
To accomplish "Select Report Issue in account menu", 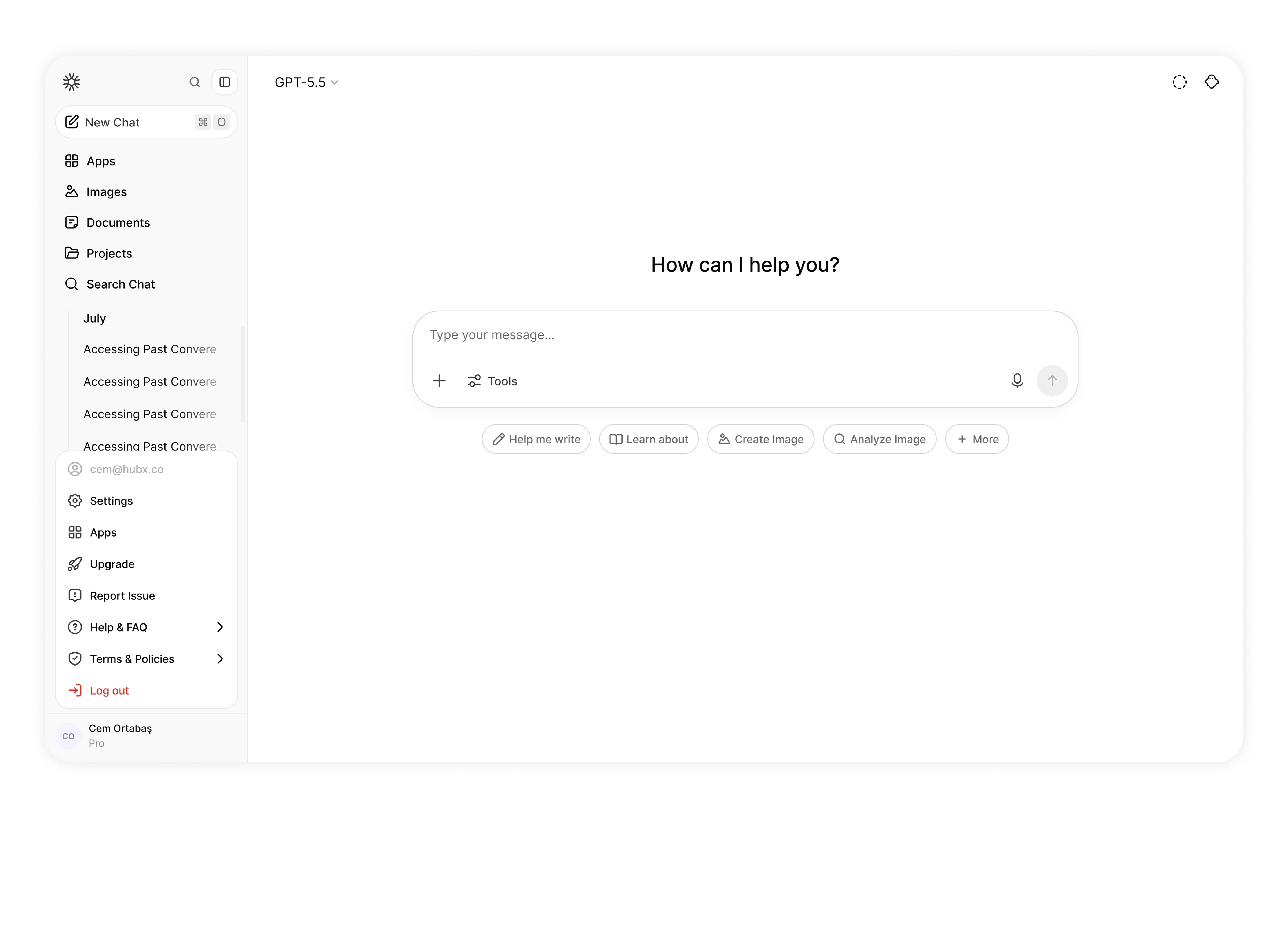I will [147, 596].
